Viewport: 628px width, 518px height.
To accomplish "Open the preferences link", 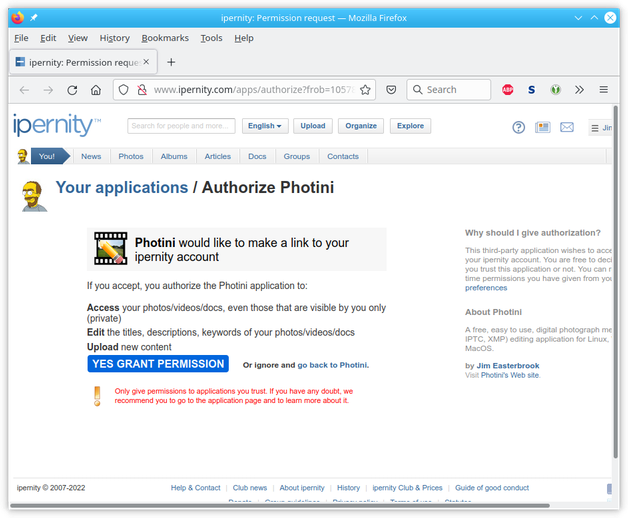I will click(x=486, y=288).
